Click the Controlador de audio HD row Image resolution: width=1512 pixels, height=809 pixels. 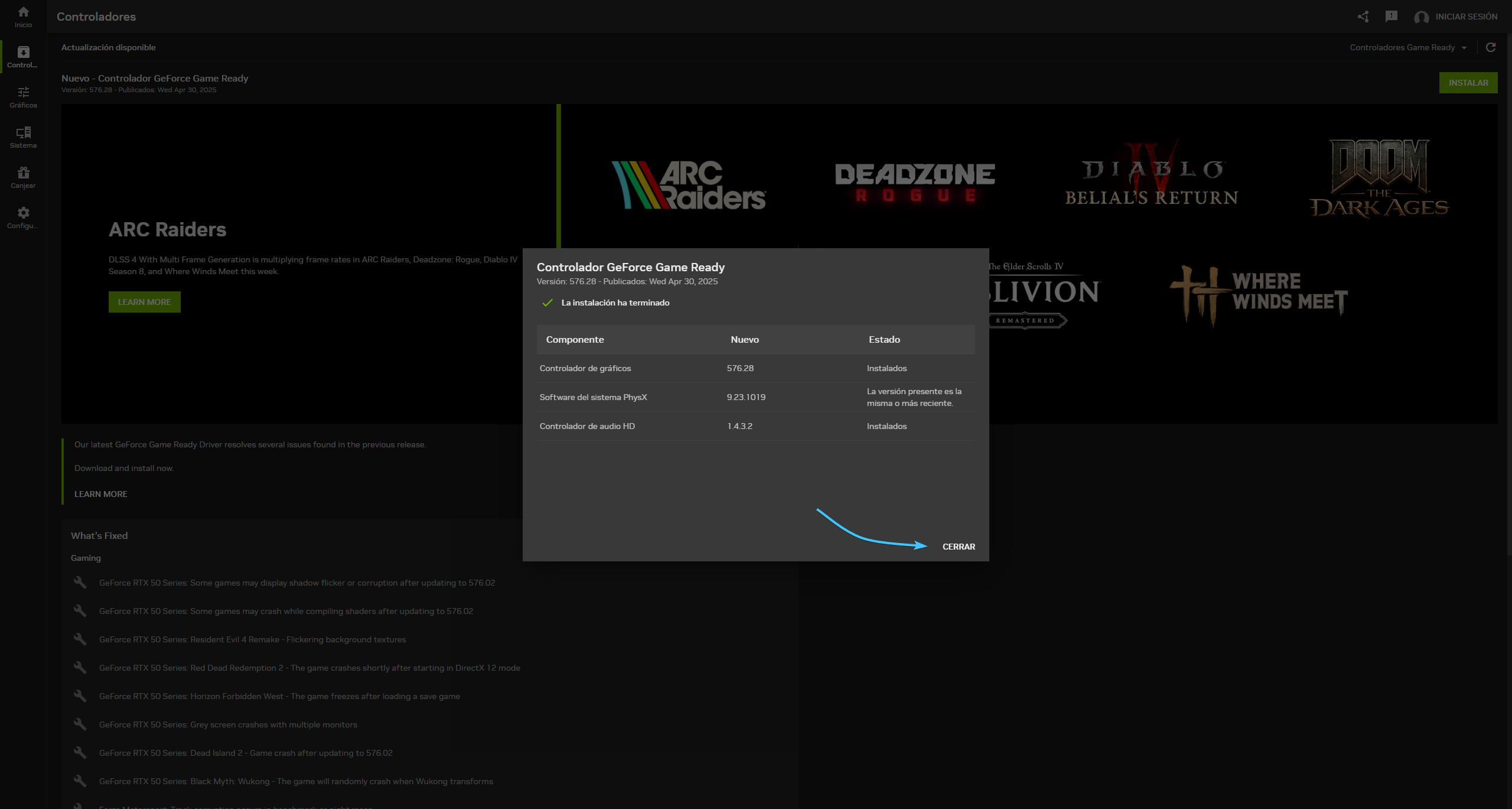755,426
